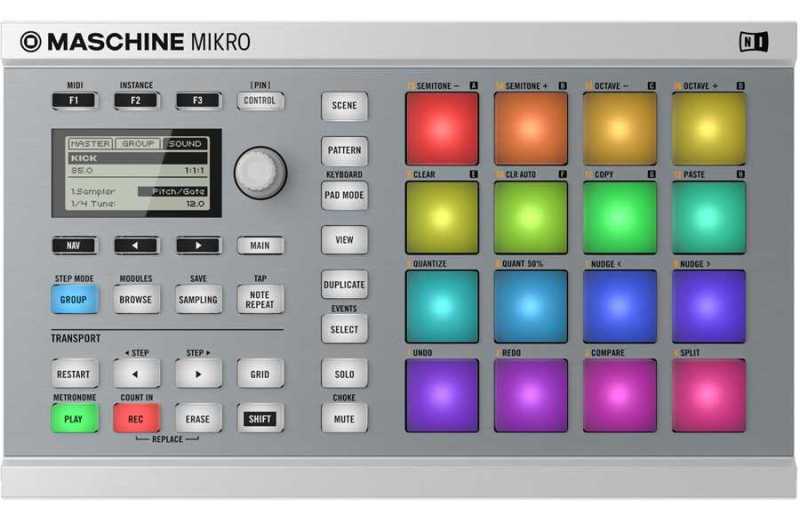
Task: Toggle the SOLO button
Action: click(344, 375)
